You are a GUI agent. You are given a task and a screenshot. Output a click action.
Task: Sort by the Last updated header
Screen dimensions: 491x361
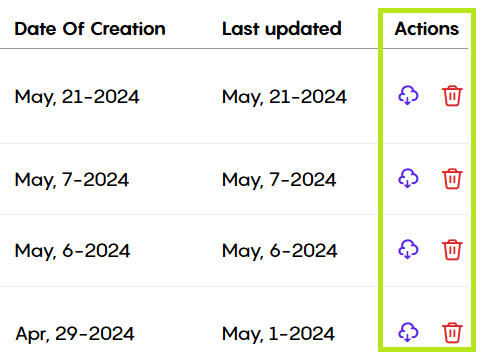point(282,29)
